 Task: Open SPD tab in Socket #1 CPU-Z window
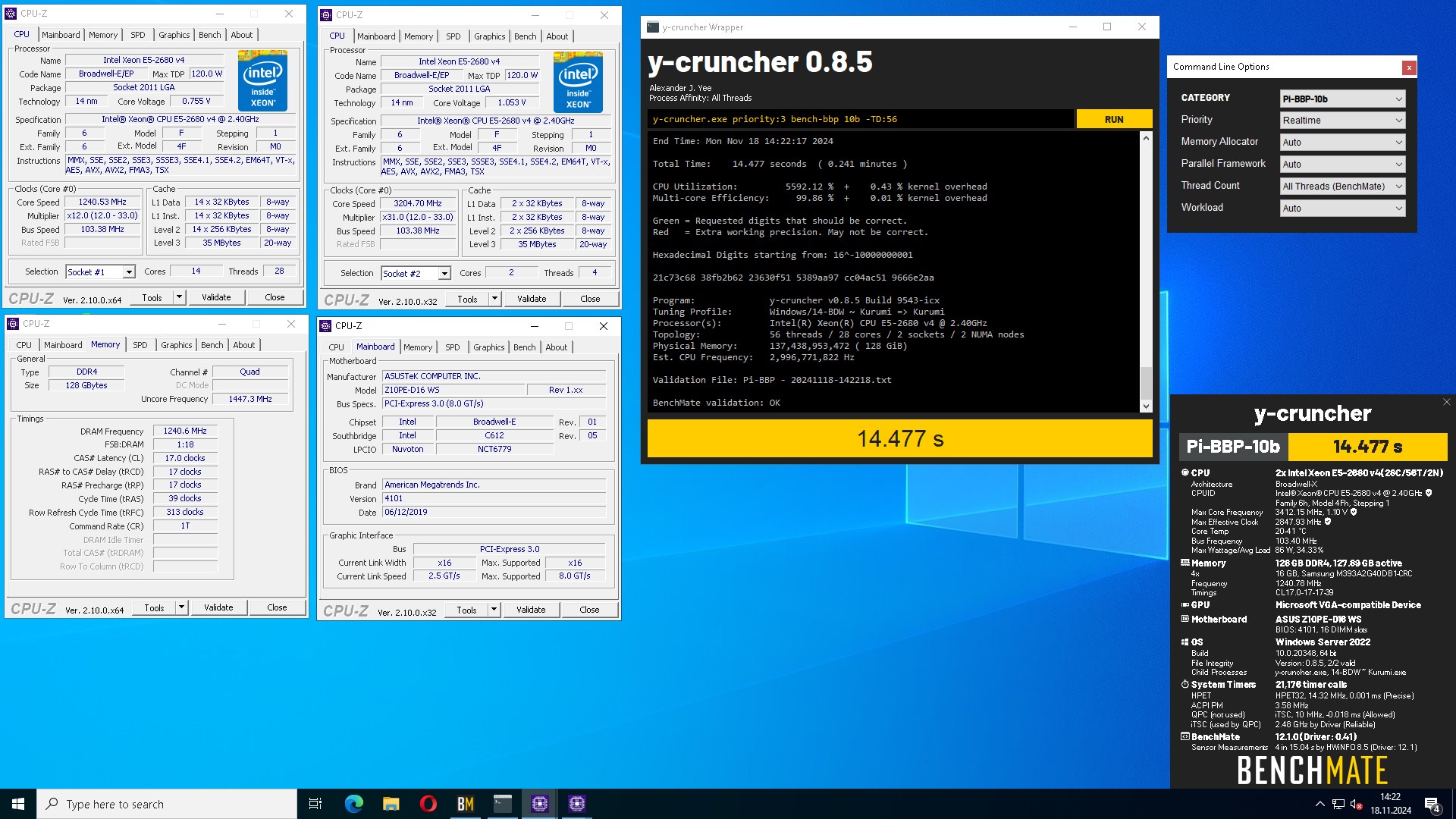[137, 35]
